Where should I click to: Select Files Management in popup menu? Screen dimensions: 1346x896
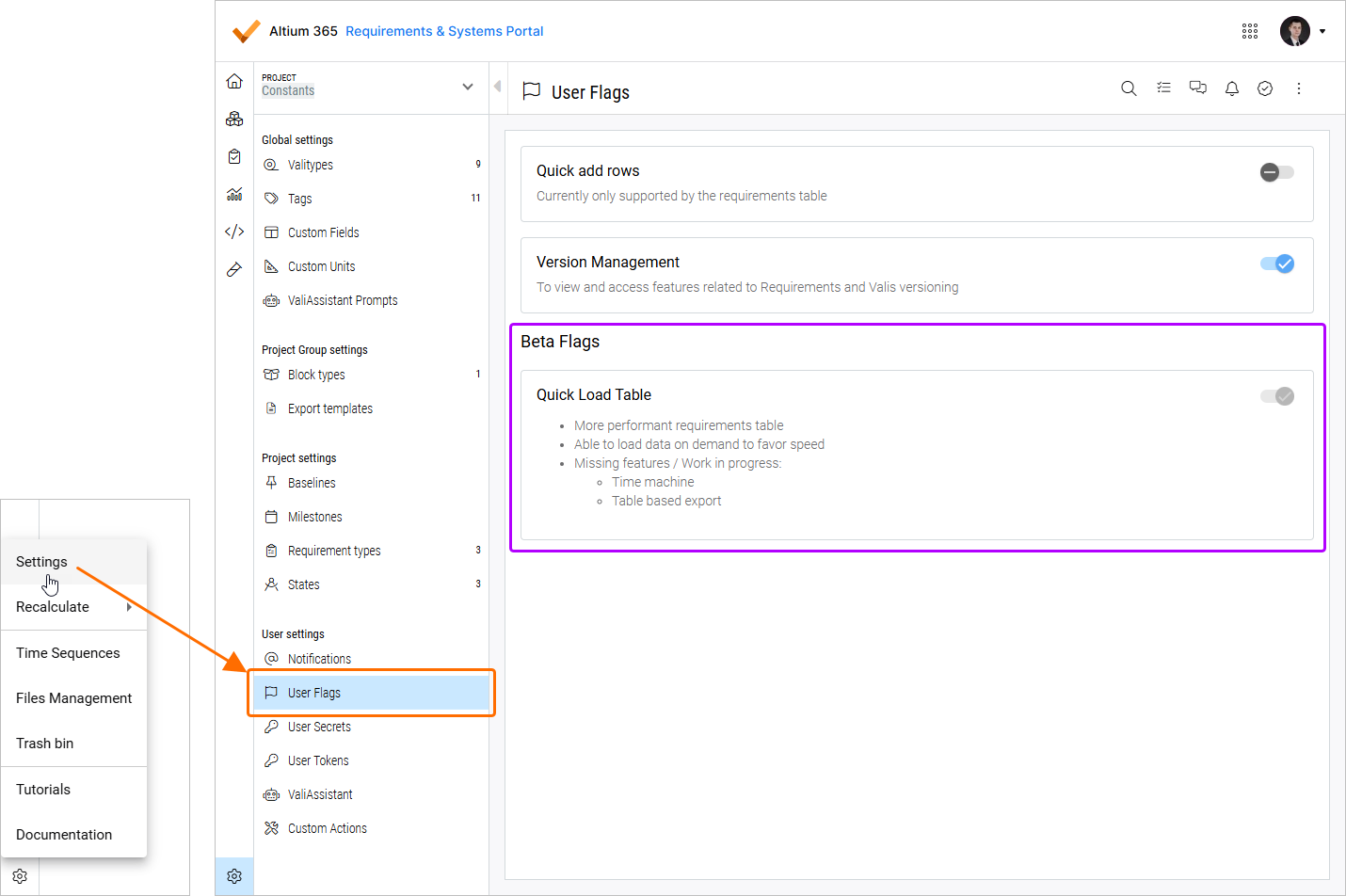tap(73, 698)
